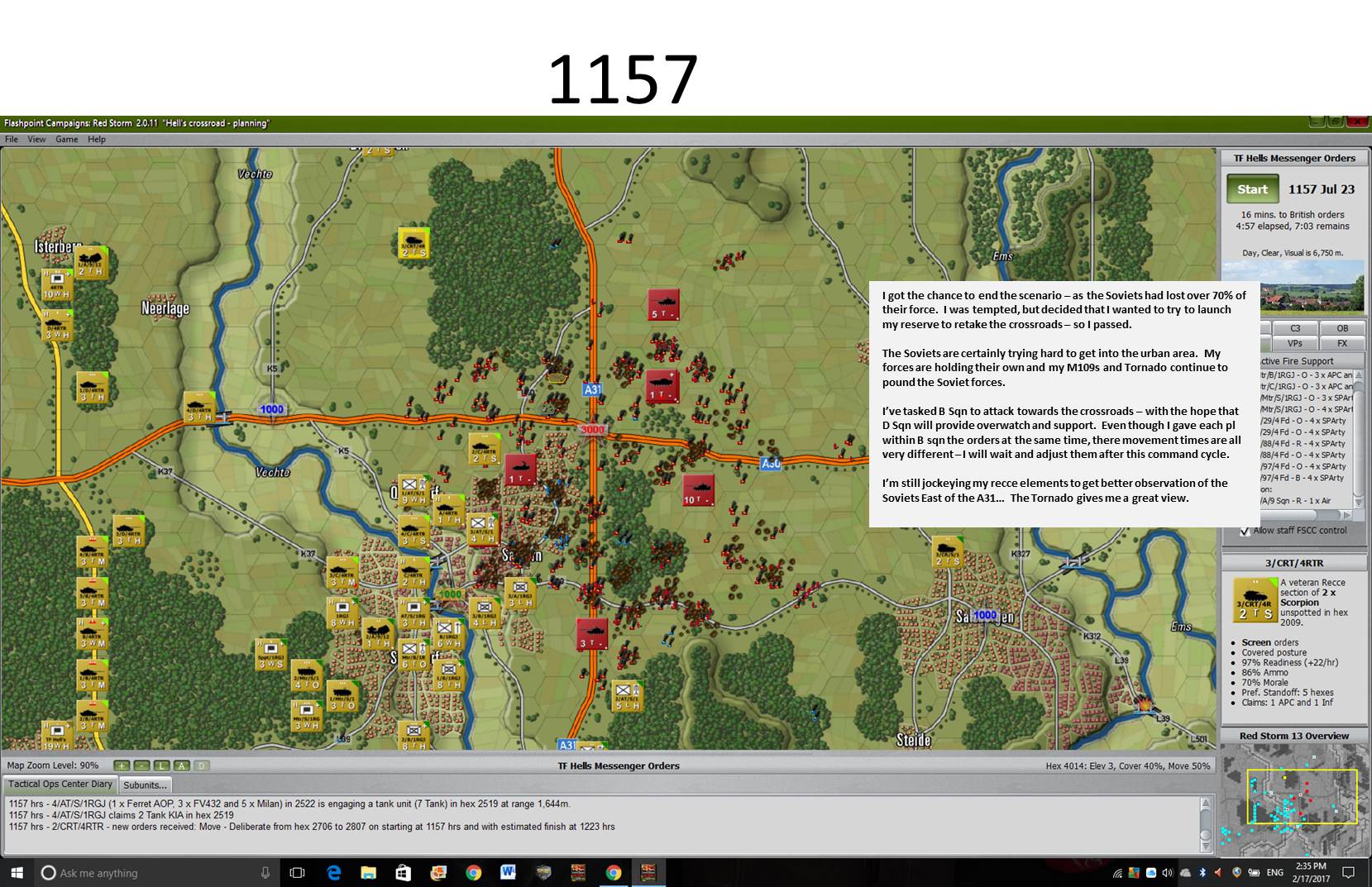
Task: Click the 'Ask me anything' Cortana search box
Action: point(155,872)
